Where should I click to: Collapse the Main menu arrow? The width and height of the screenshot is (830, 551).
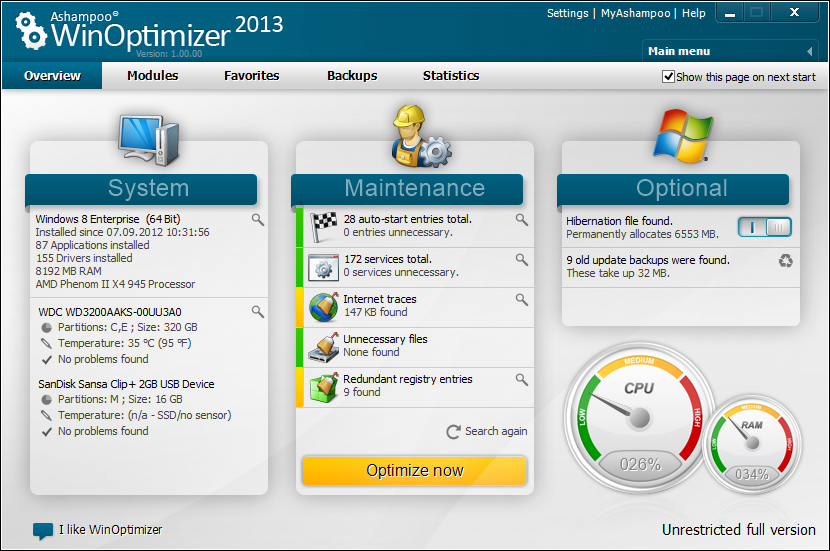[809, 51]
